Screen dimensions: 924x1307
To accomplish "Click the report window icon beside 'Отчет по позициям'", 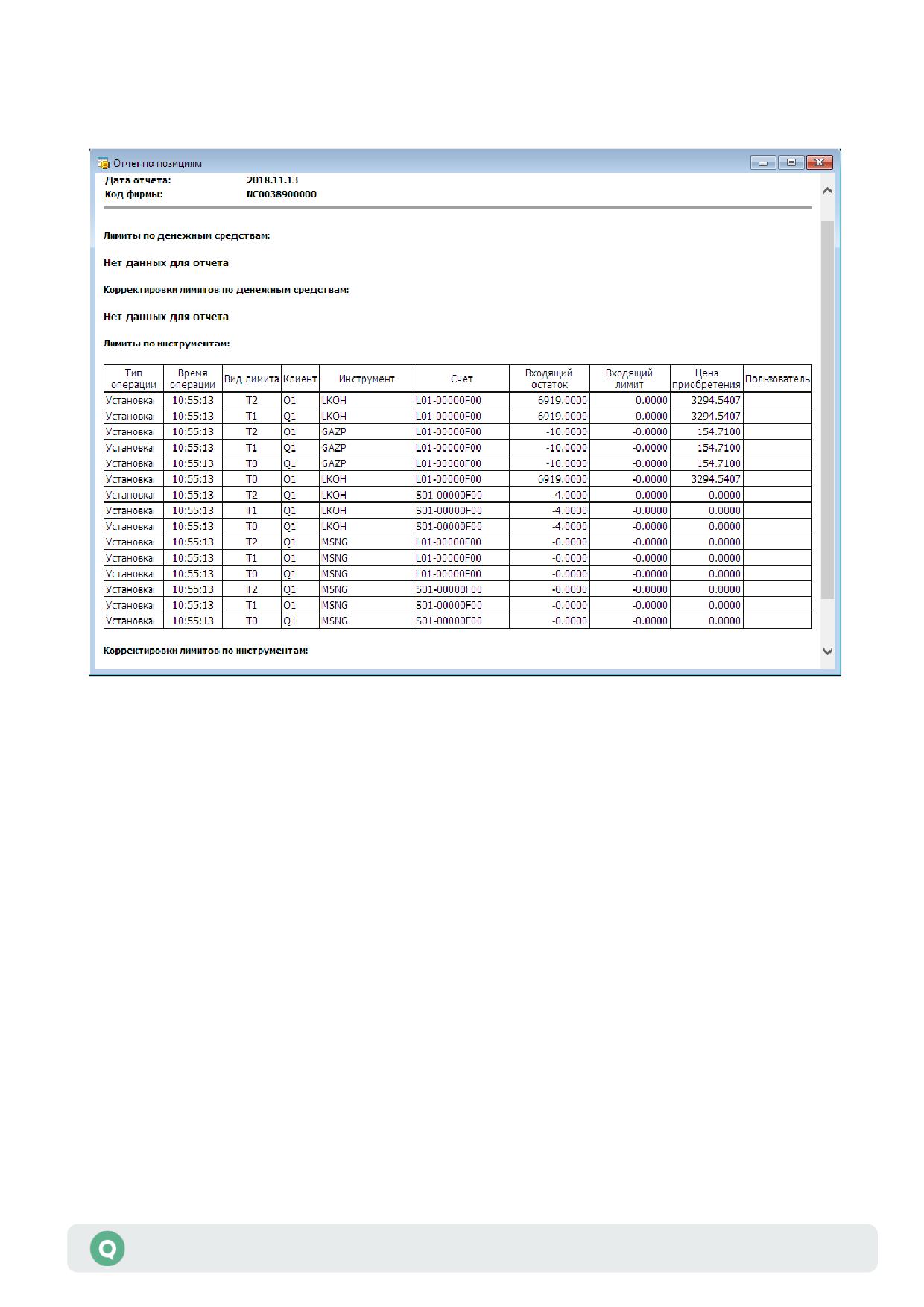I will tap(104, 163).
